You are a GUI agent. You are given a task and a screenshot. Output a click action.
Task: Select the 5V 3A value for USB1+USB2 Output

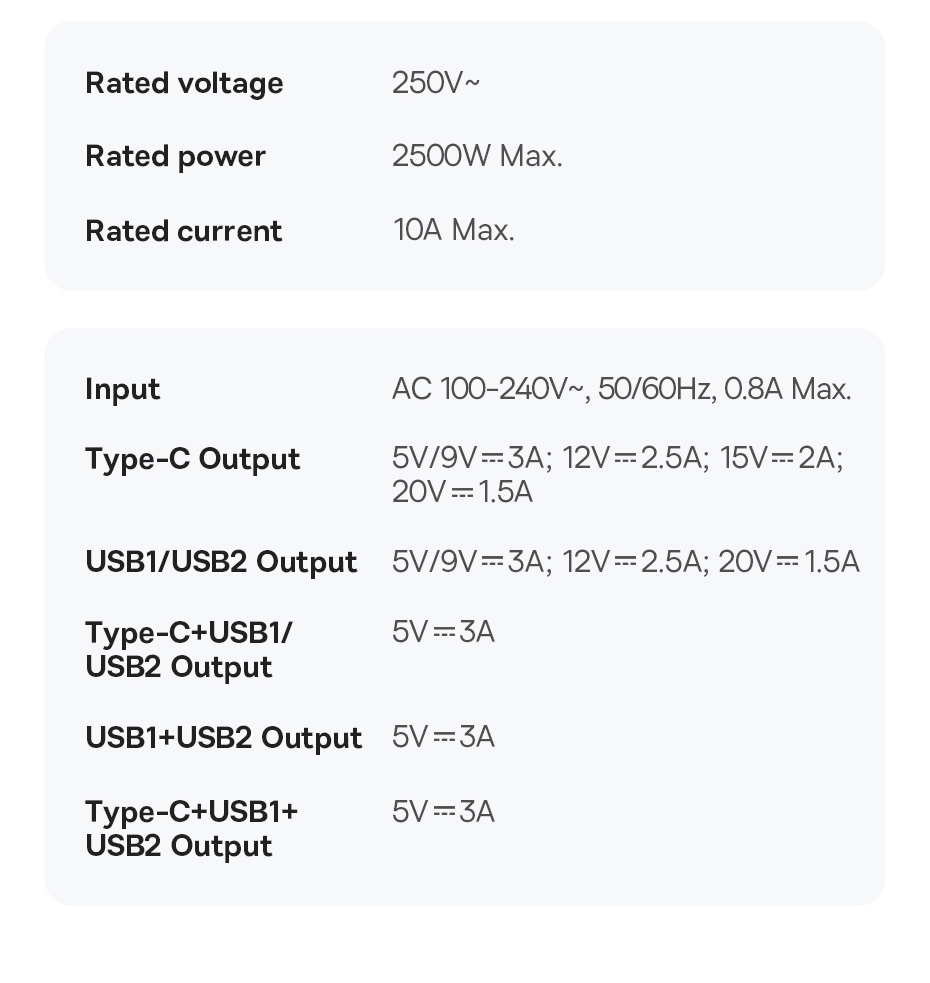(443, 737)
